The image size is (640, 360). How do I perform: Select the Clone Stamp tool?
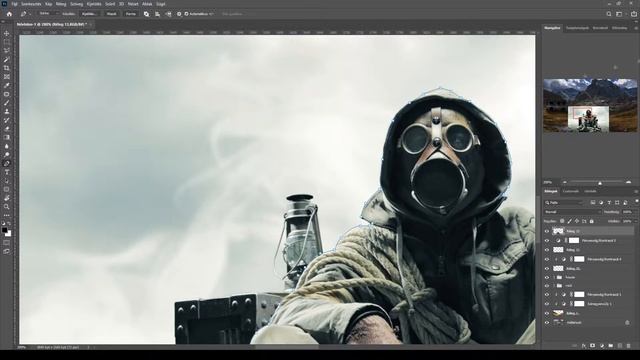tap(7, 111)
